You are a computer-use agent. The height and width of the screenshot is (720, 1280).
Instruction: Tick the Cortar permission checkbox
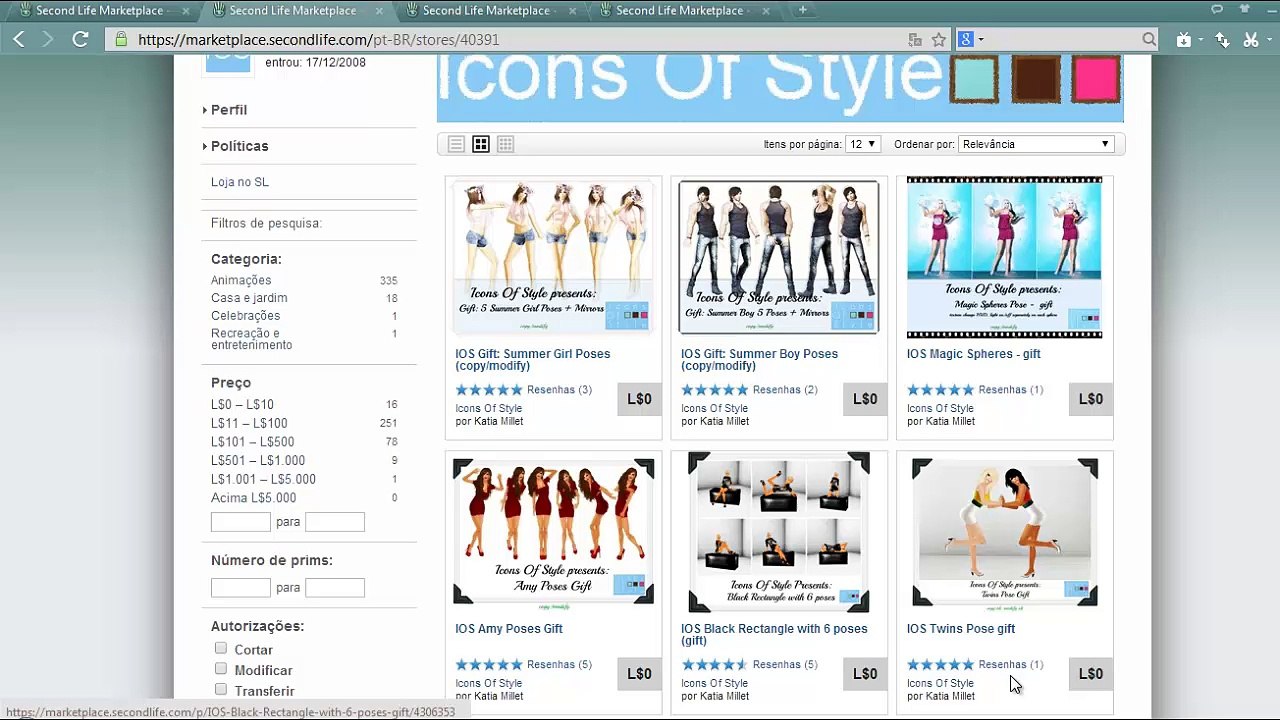(x=221, y=648)
